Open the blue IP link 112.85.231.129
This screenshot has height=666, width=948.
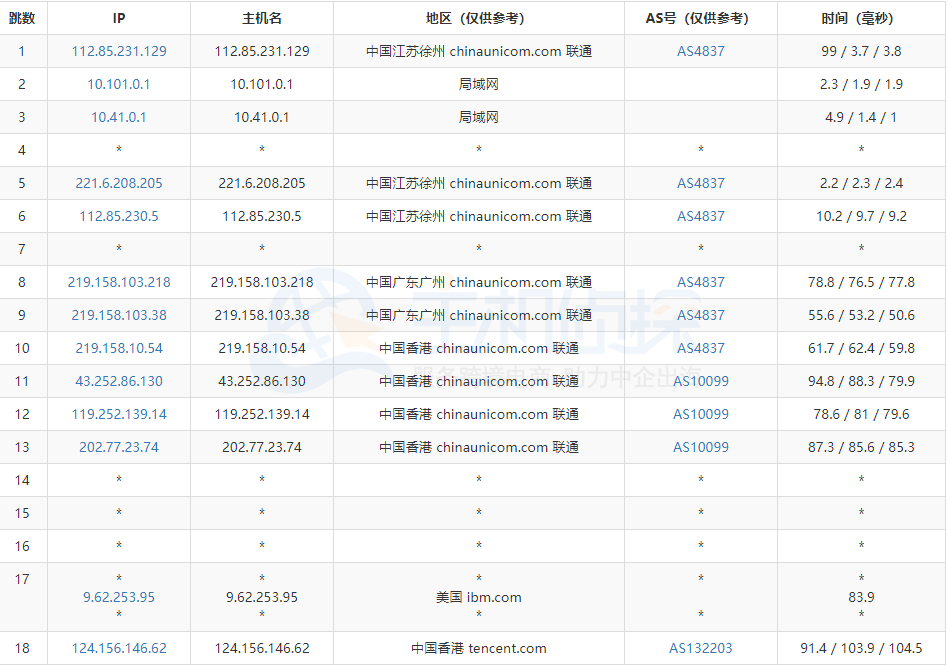click(119, 51)
